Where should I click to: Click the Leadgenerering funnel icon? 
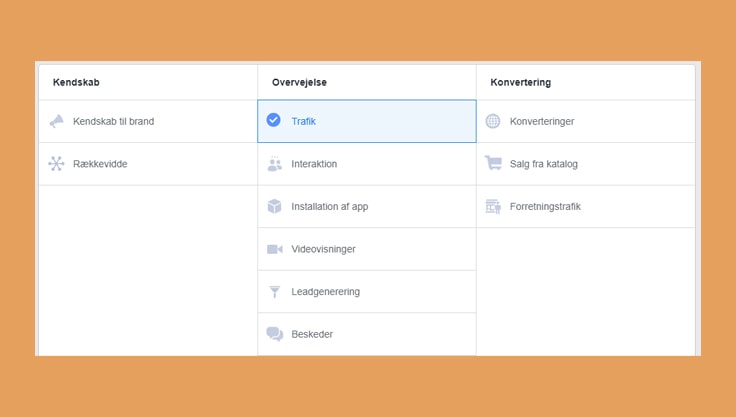click(275, 292)
